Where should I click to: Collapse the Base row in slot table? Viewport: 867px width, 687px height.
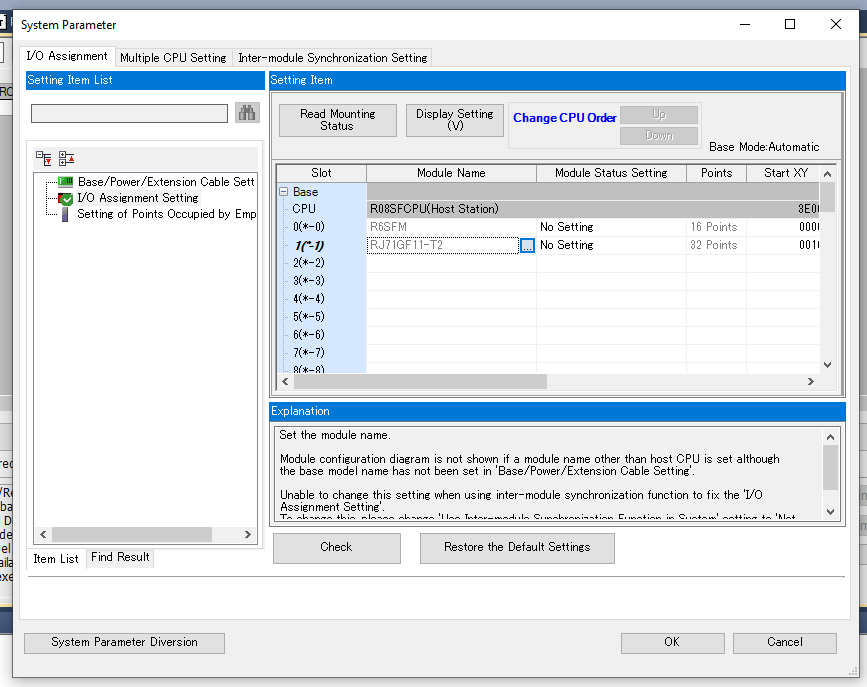click(x=284, y=191)
